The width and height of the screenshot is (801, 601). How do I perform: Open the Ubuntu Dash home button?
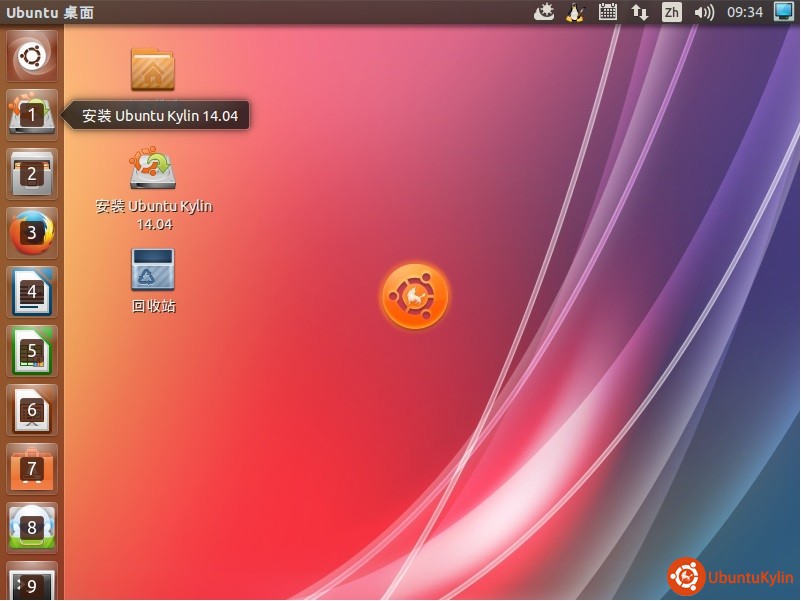(31, 56)
